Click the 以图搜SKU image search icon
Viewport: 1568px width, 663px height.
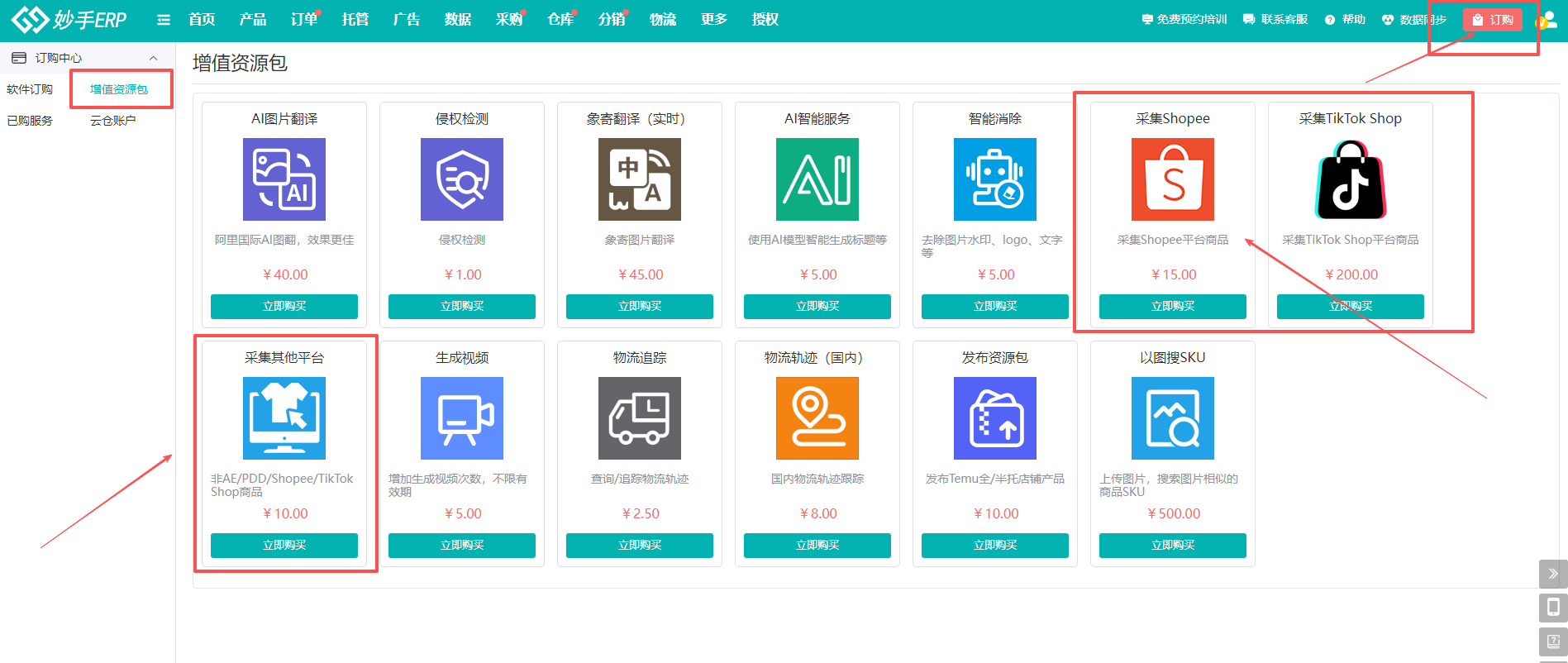coord(1173,418)
